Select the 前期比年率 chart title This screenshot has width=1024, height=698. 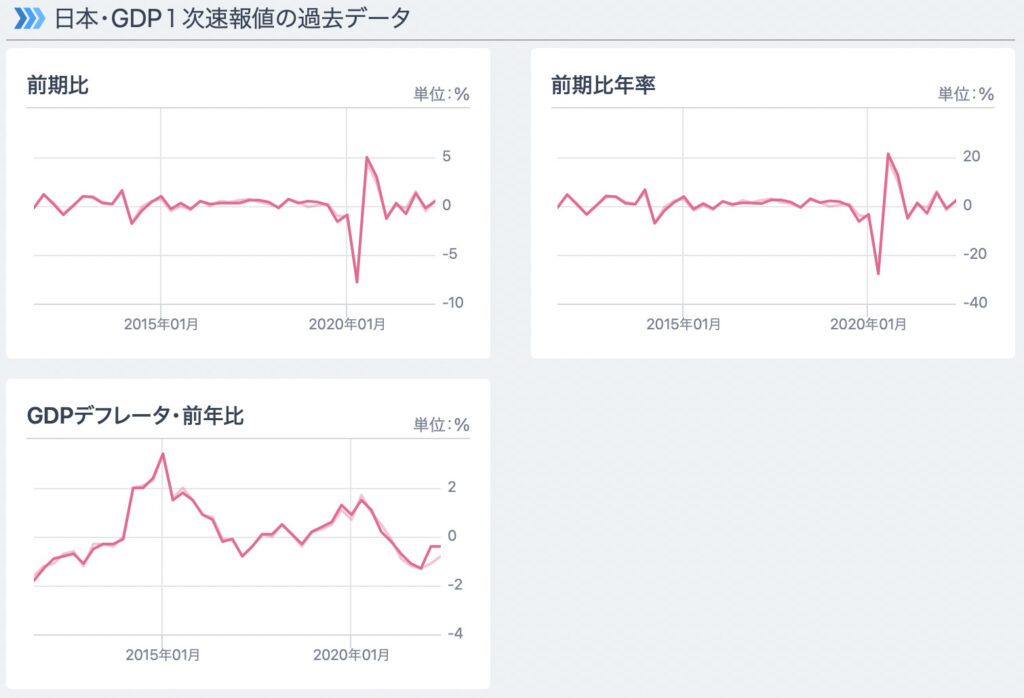603,86
